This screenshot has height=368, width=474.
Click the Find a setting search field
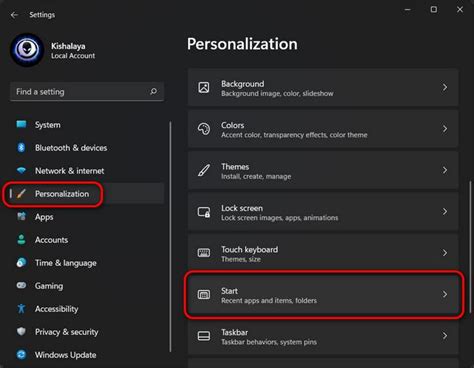pyautogui.click(x=87, y=92)
